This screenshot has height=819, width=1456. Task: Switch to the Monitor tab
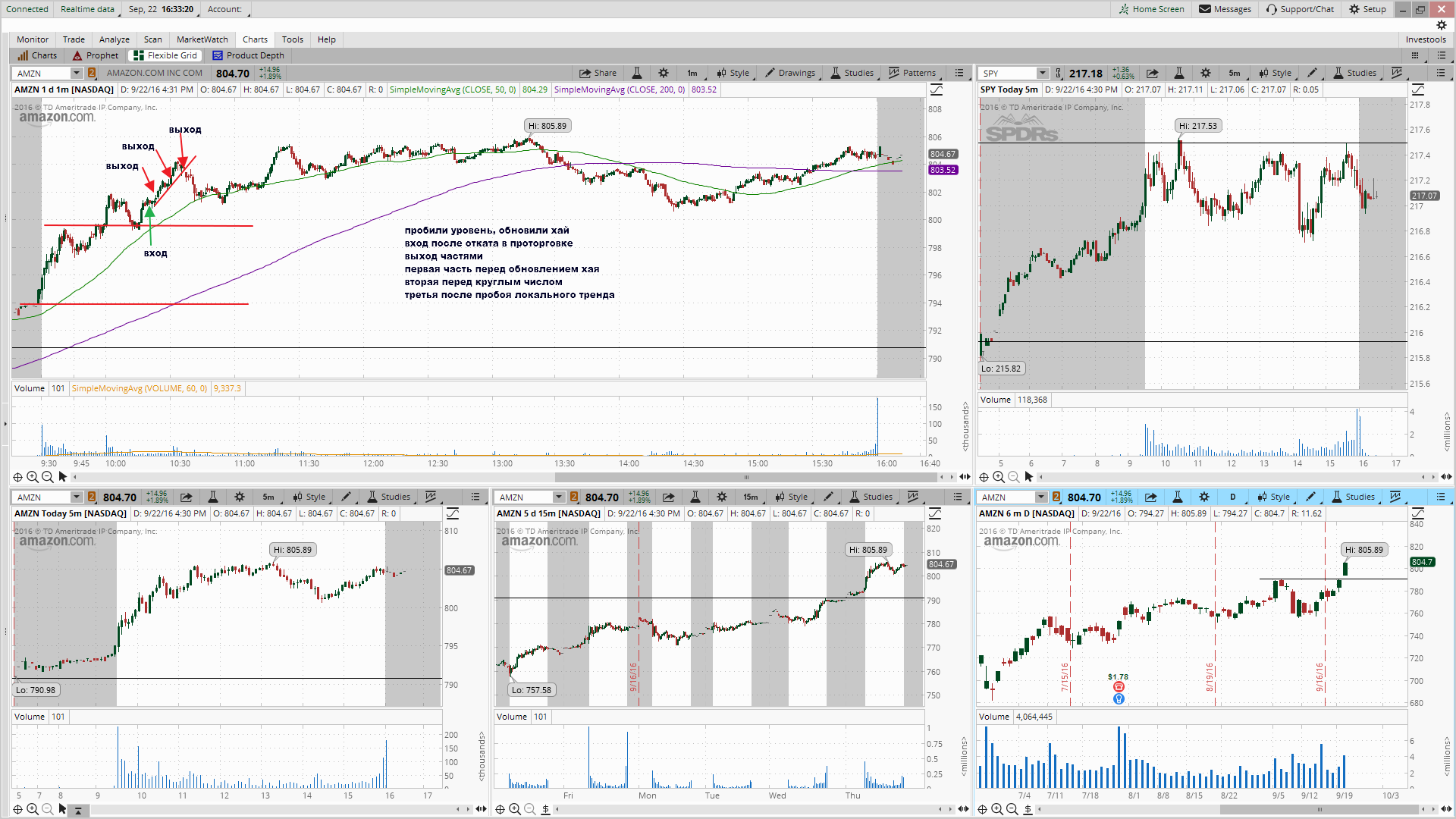[33, 39]
